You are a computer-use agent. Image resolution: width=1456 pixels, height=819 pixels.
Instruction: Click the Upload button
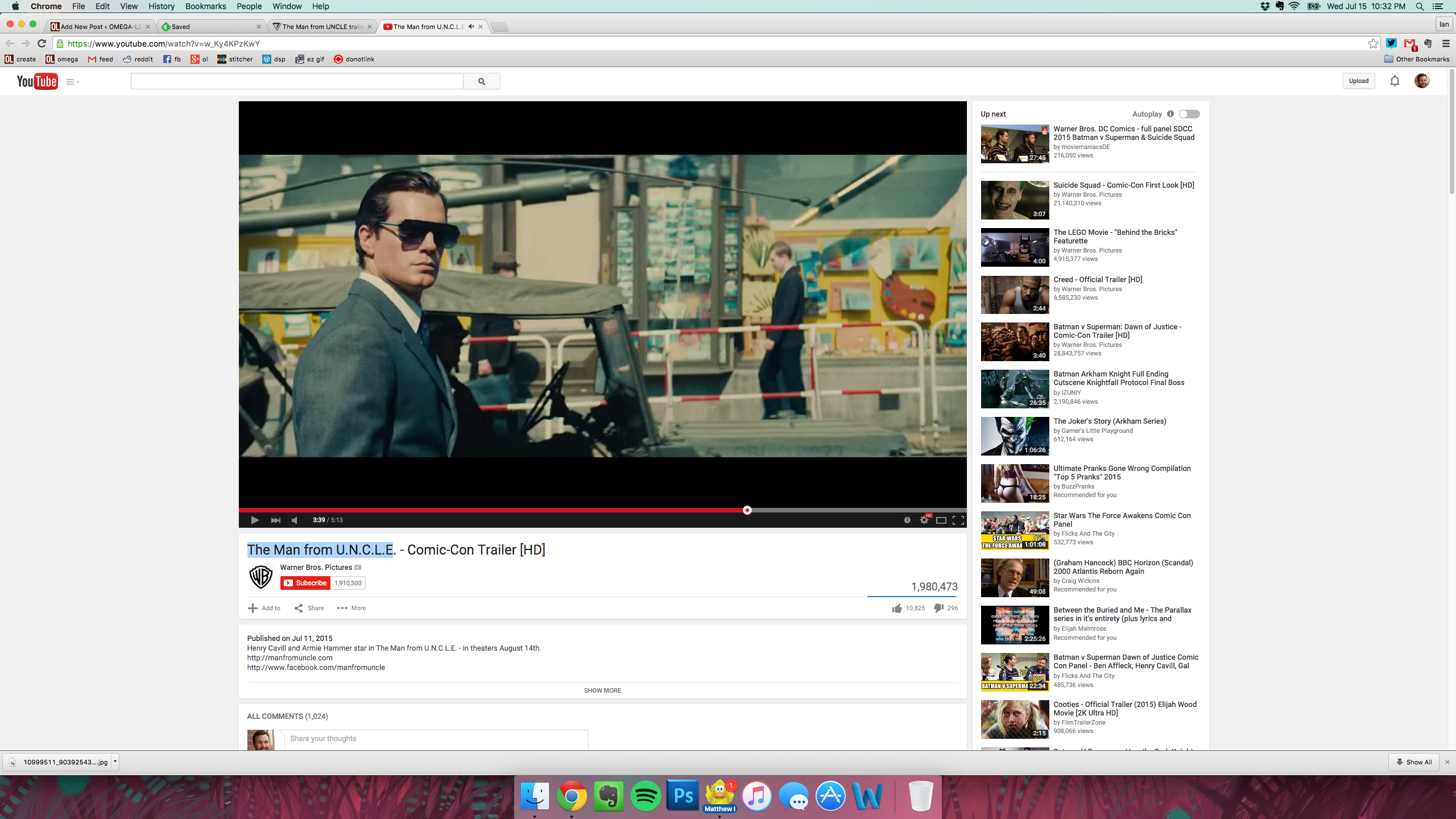pyautogui.click(x=1359, y=81)
